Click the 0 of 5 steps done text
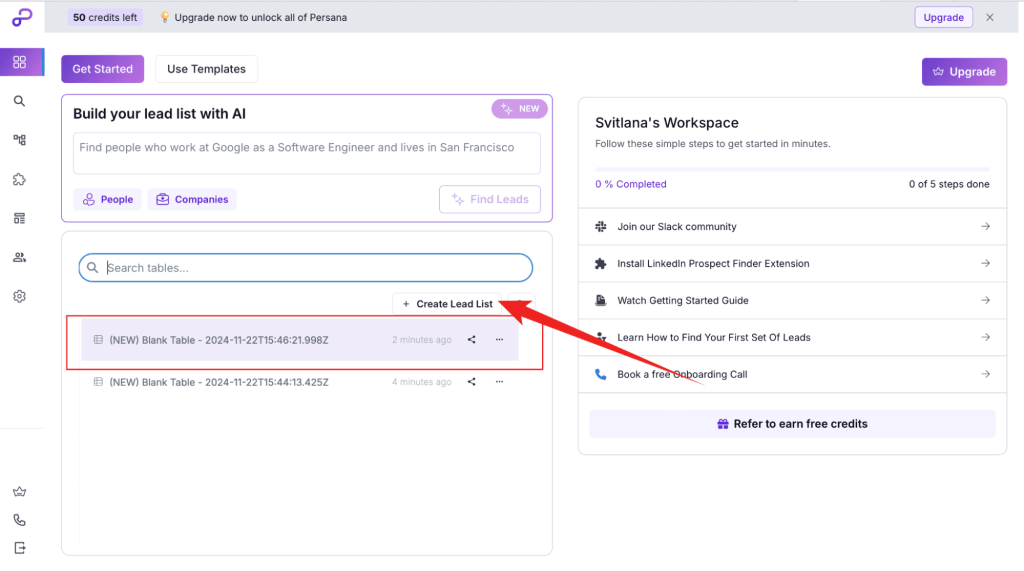Image resolution: width=1024 pixels, height=571 pixels. (949, 184)
